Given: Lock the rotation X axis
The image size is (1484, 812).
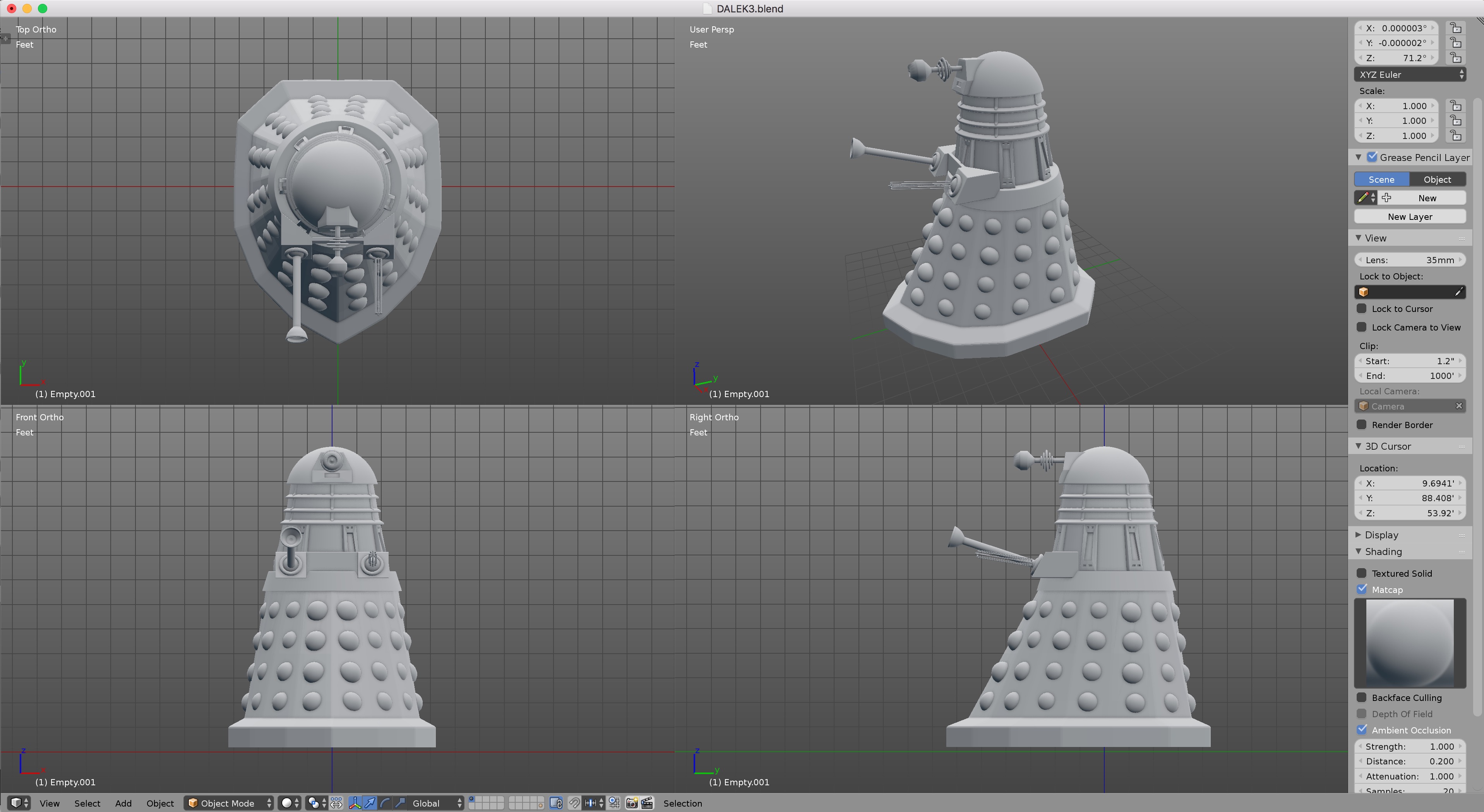Looking at the screenshot, I should [x=1456, y=27].
